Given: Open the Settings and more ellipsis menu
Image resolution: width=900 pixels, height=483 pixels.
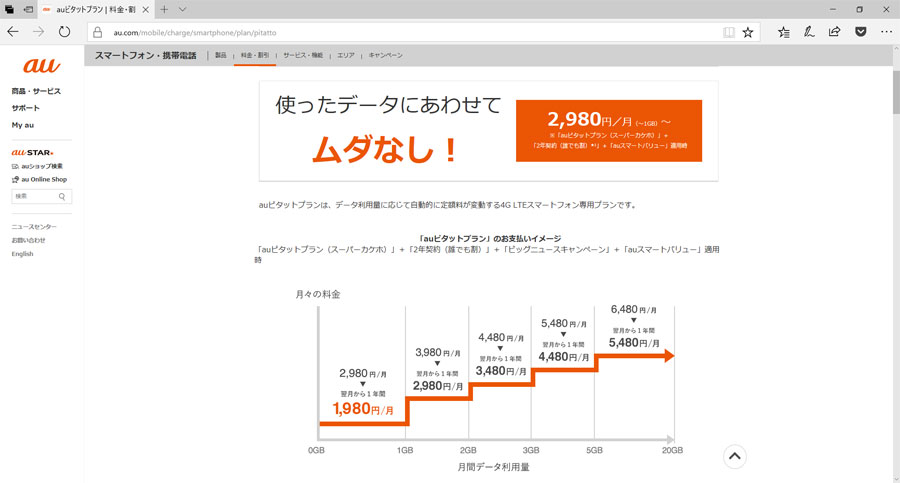Looking at the screenshot, I should coord(886,32).
